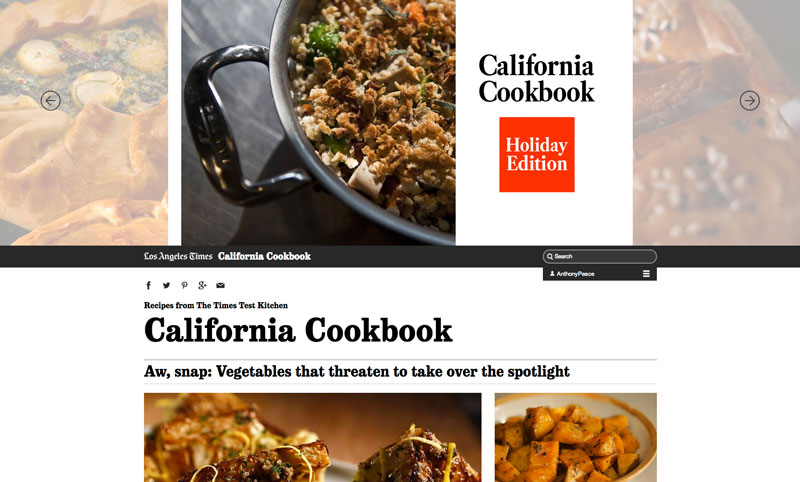Open the Los Angeles Times logo link
This screenshot has height=482, width=800.
point(178,257)
